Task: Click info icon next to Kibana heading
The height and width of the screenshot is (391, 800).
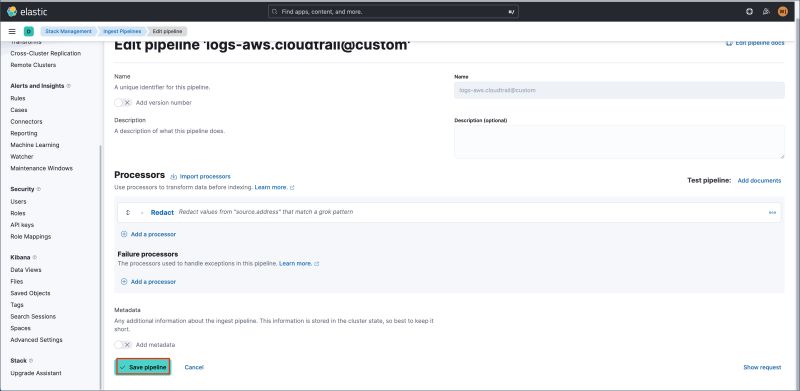Action: (x=35, y=258)
